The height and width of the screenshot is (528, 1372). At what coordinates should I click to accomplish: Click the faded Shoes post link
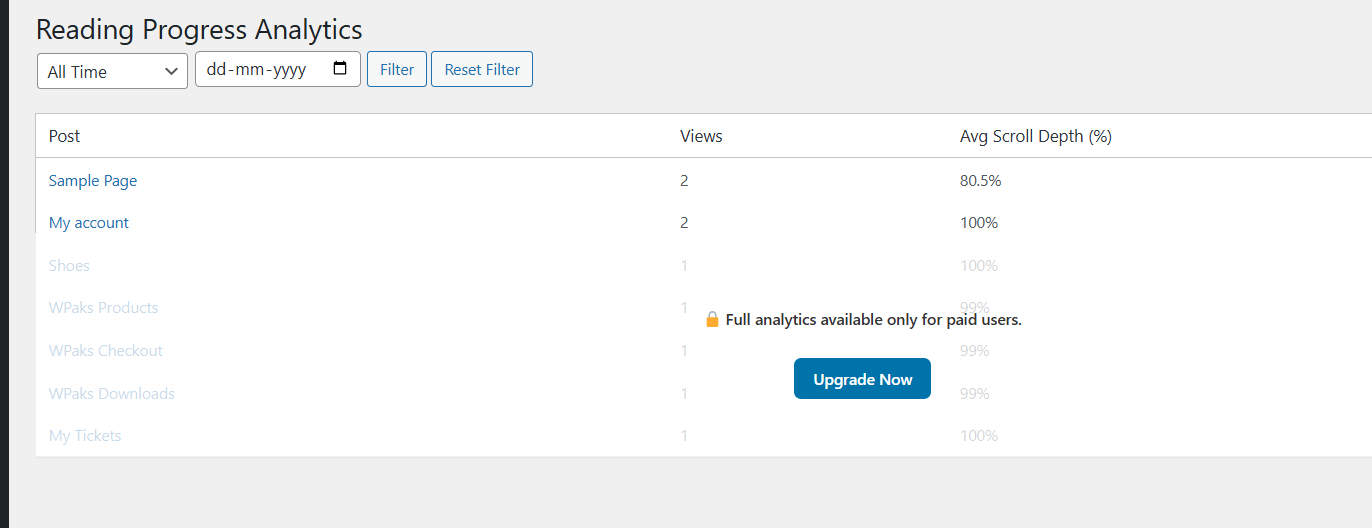pyautogui.click(x=69, y=266)
